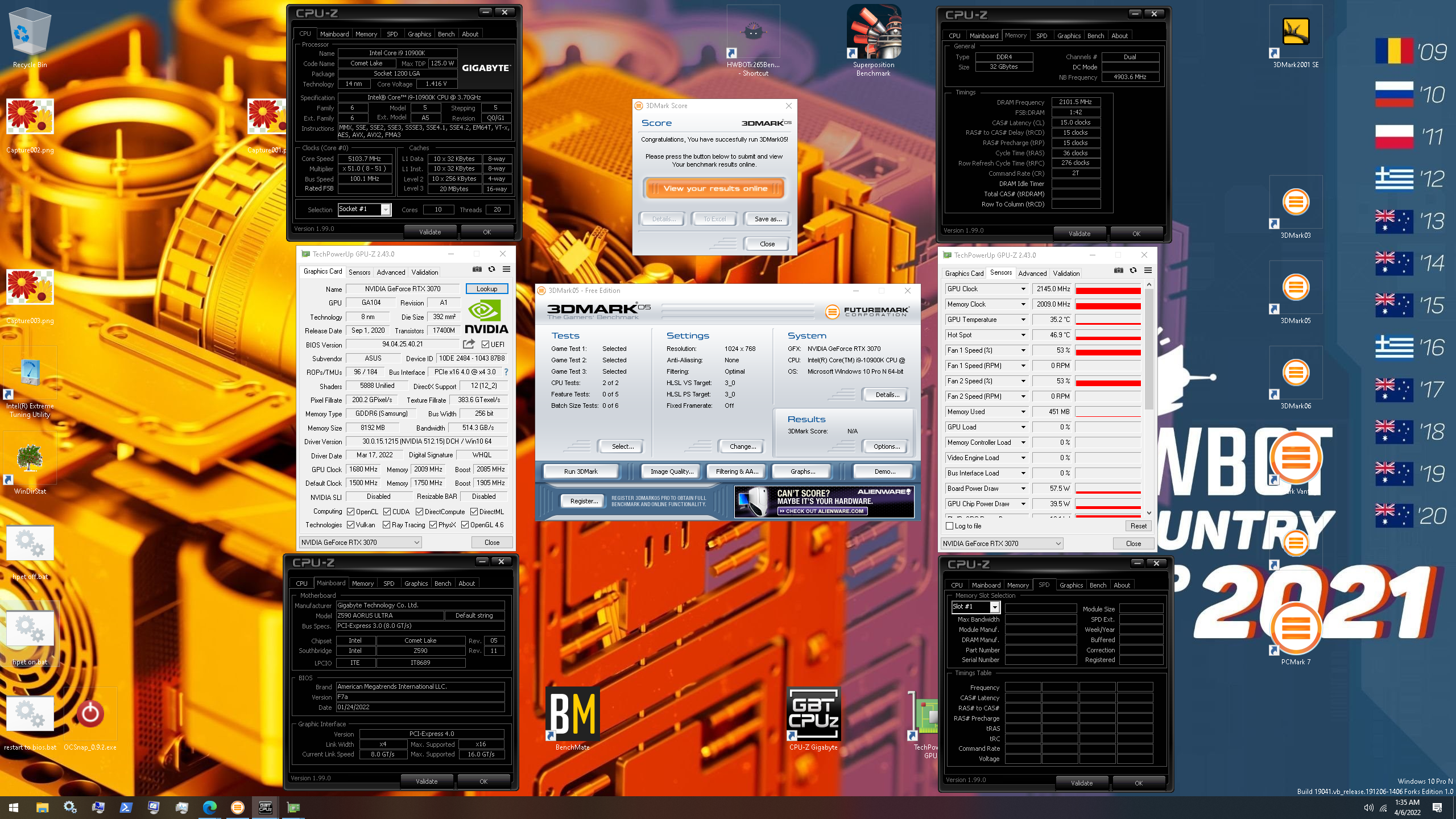Click the BIOS export share icon in GPU-Z
1456x819 pixels.
point(469,344)
